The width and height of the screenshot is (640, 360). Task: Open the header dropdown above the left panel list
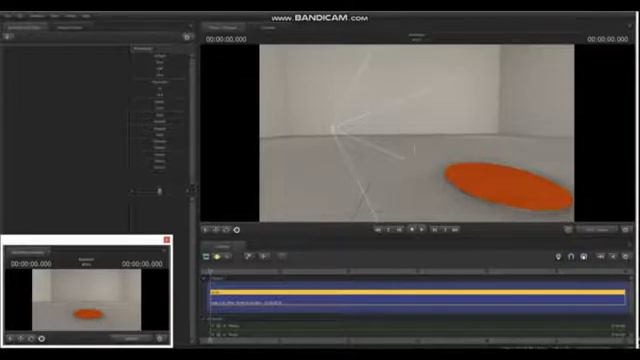(x=142, y=49)
